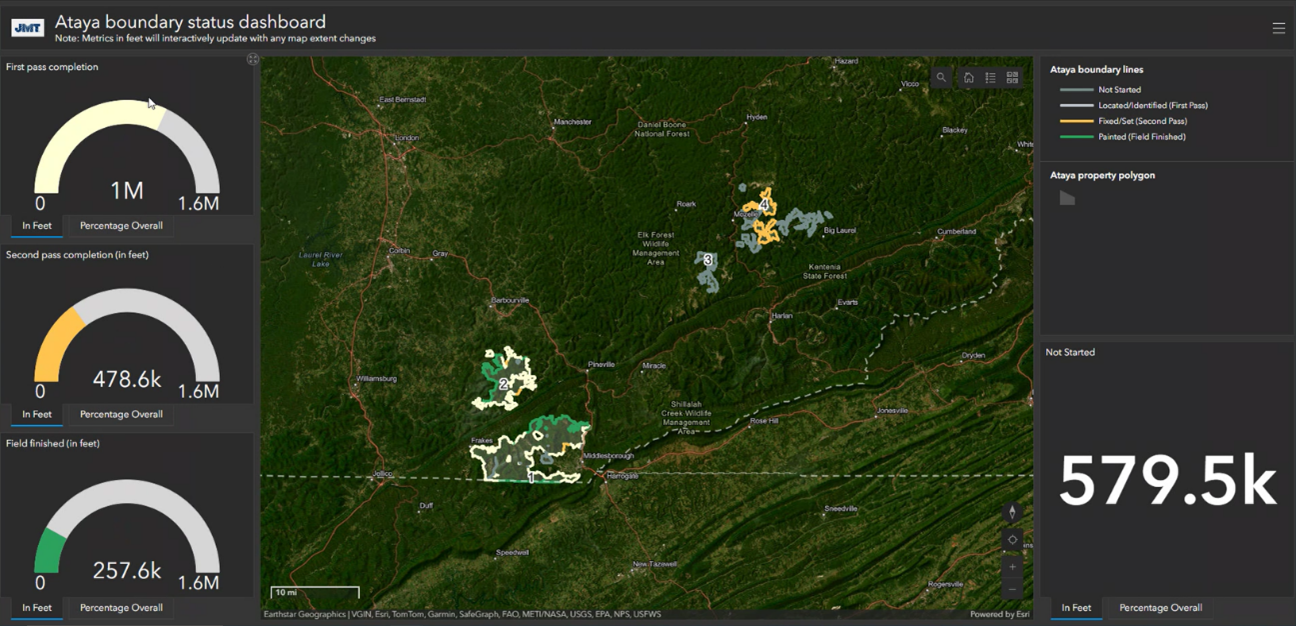Click the Painted (Field Finished) legend label
The height and width of the screenshot is (626, 1296).
pyautogui.click(x=1141, y=137)
